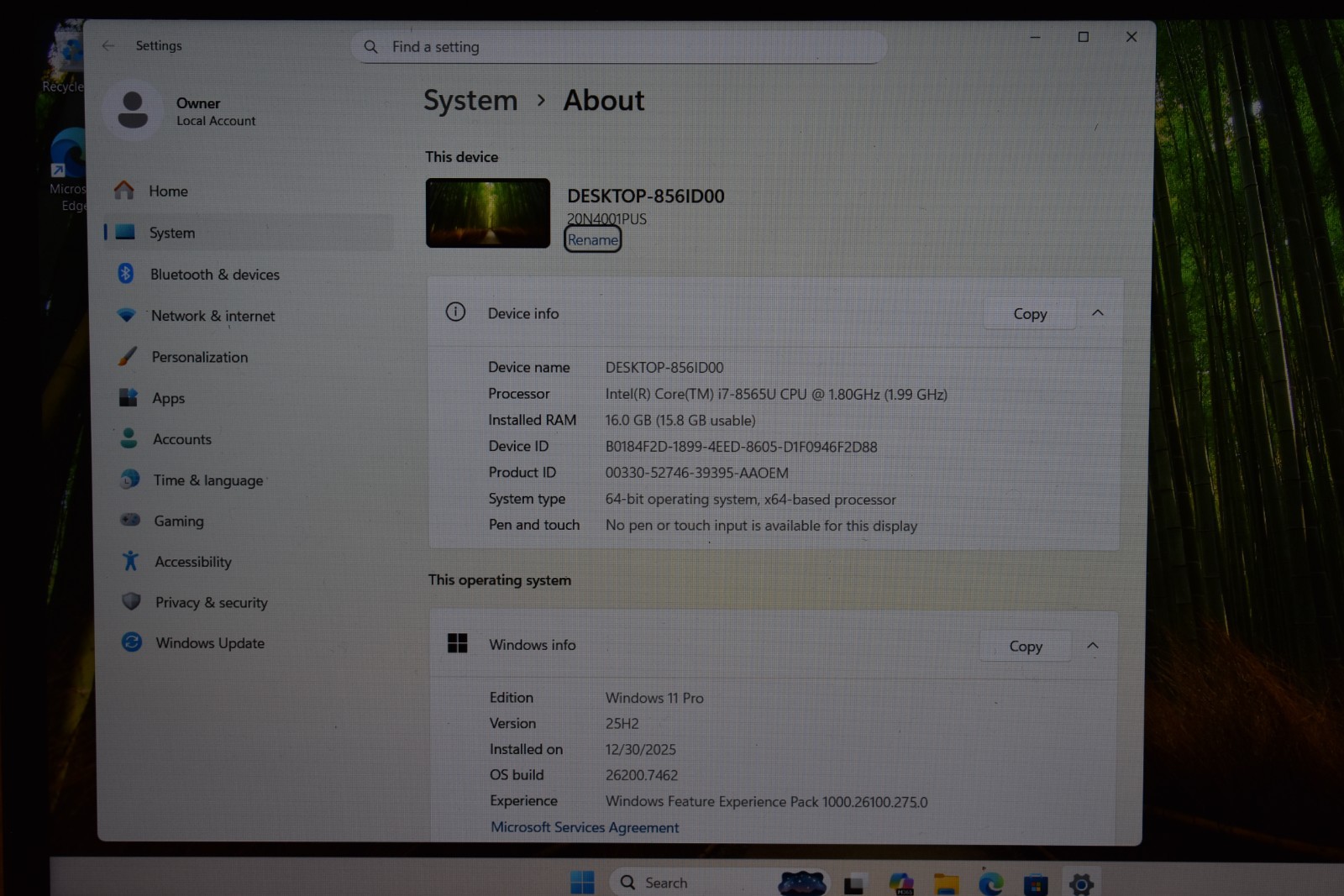Screen dimensions: 1344x896
Task: Click the Accounts person icon
Action: tap(129, 438)
